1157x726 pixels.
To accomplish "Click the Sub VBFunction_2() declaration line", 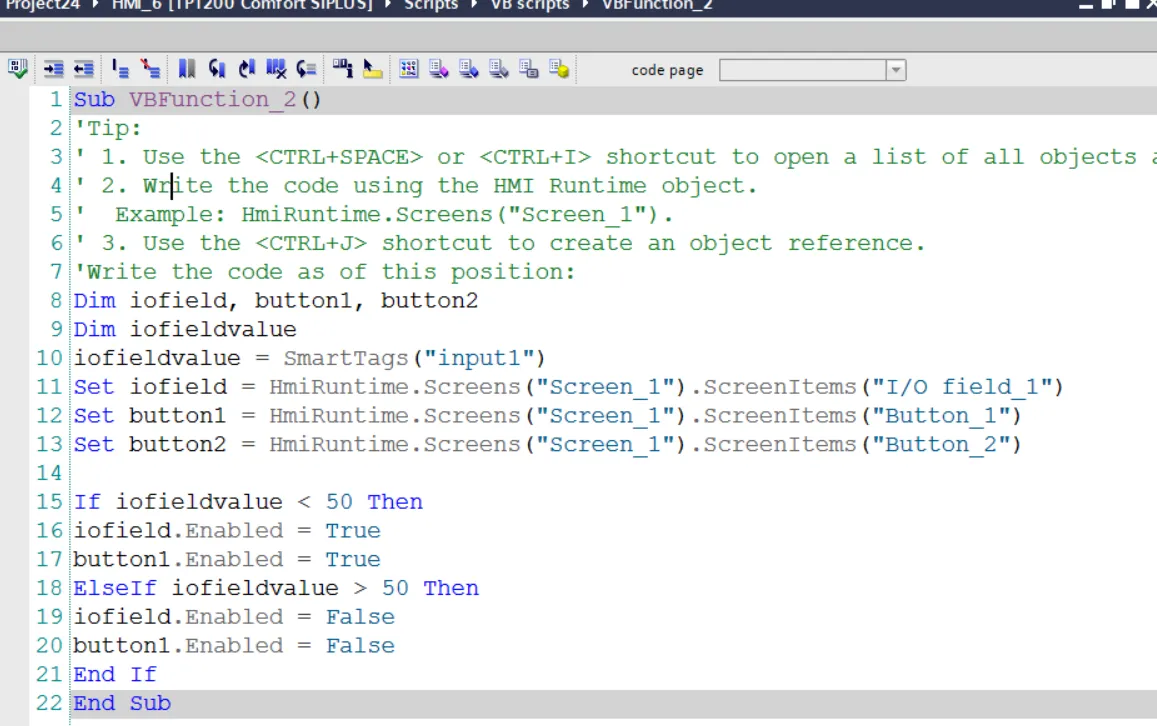I will 197,100.
